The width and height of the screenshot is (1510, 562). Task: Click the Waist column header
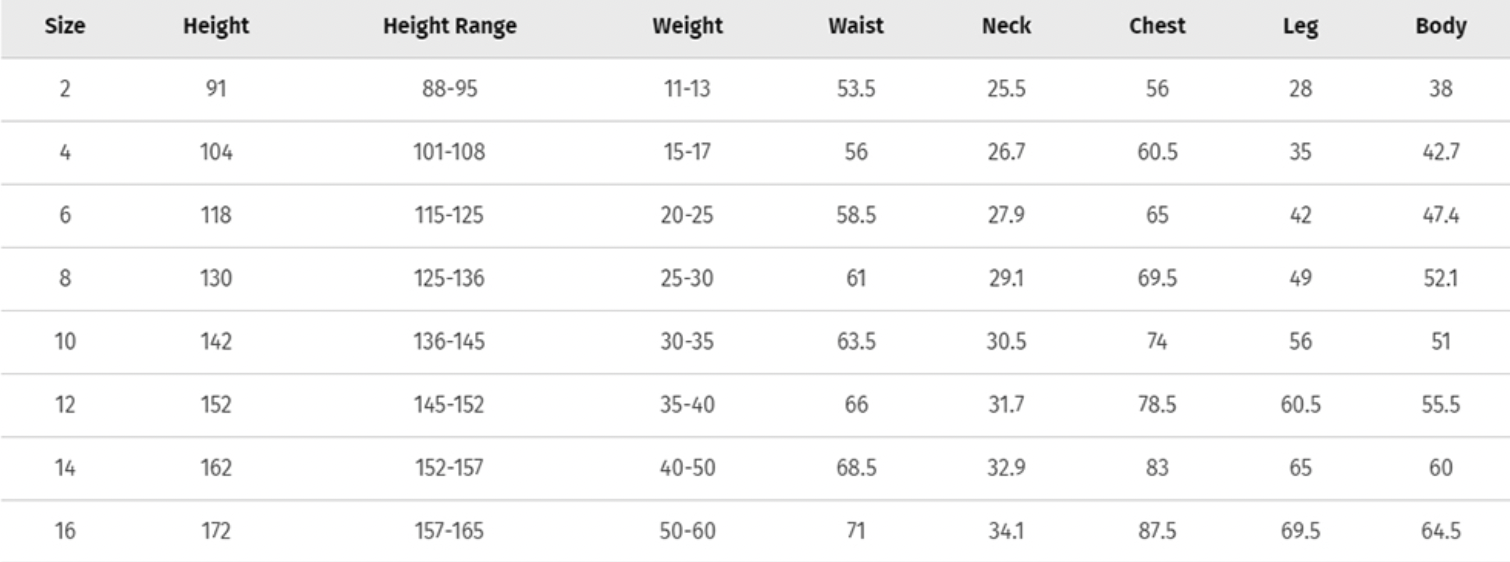click(x=855, y=27)
